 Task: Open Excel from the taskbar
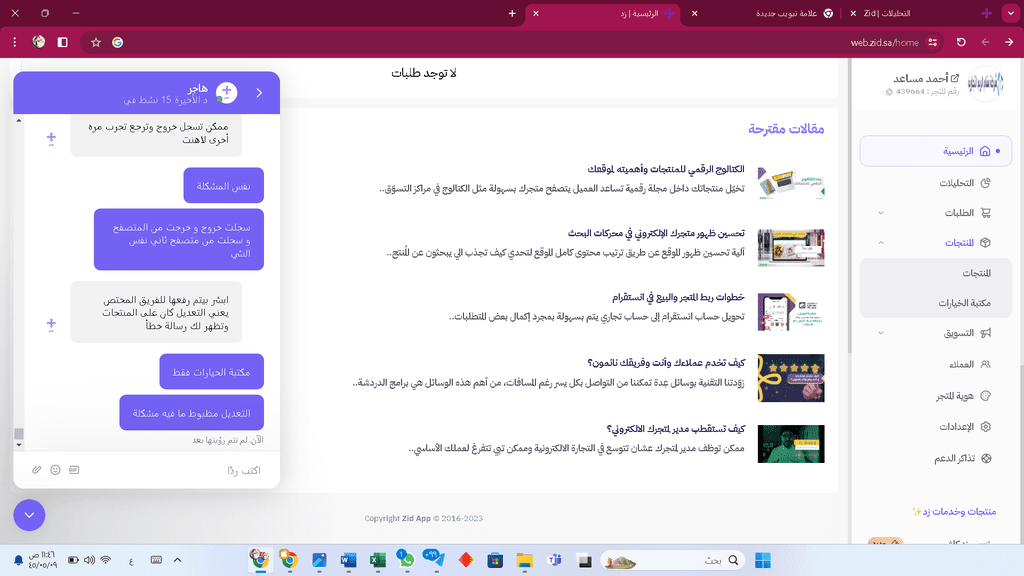[377, 560]
